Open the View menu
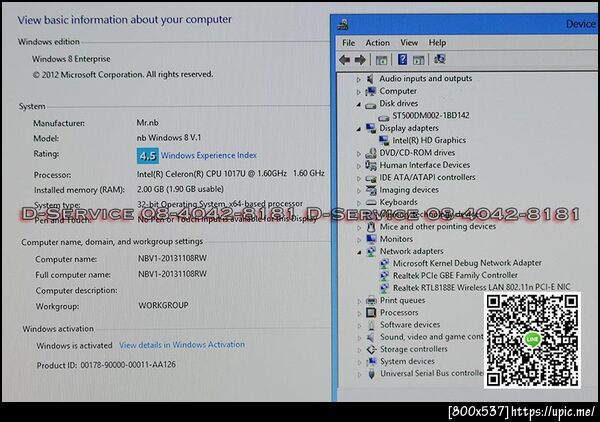This screenshot has height=422, width=600. (x=409, y=43)
